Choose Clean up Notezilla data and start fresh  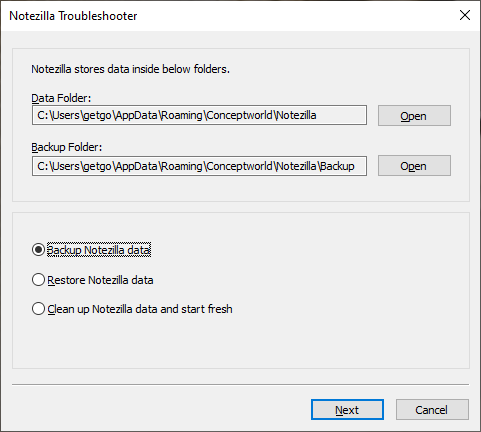(x=132, y=309)
